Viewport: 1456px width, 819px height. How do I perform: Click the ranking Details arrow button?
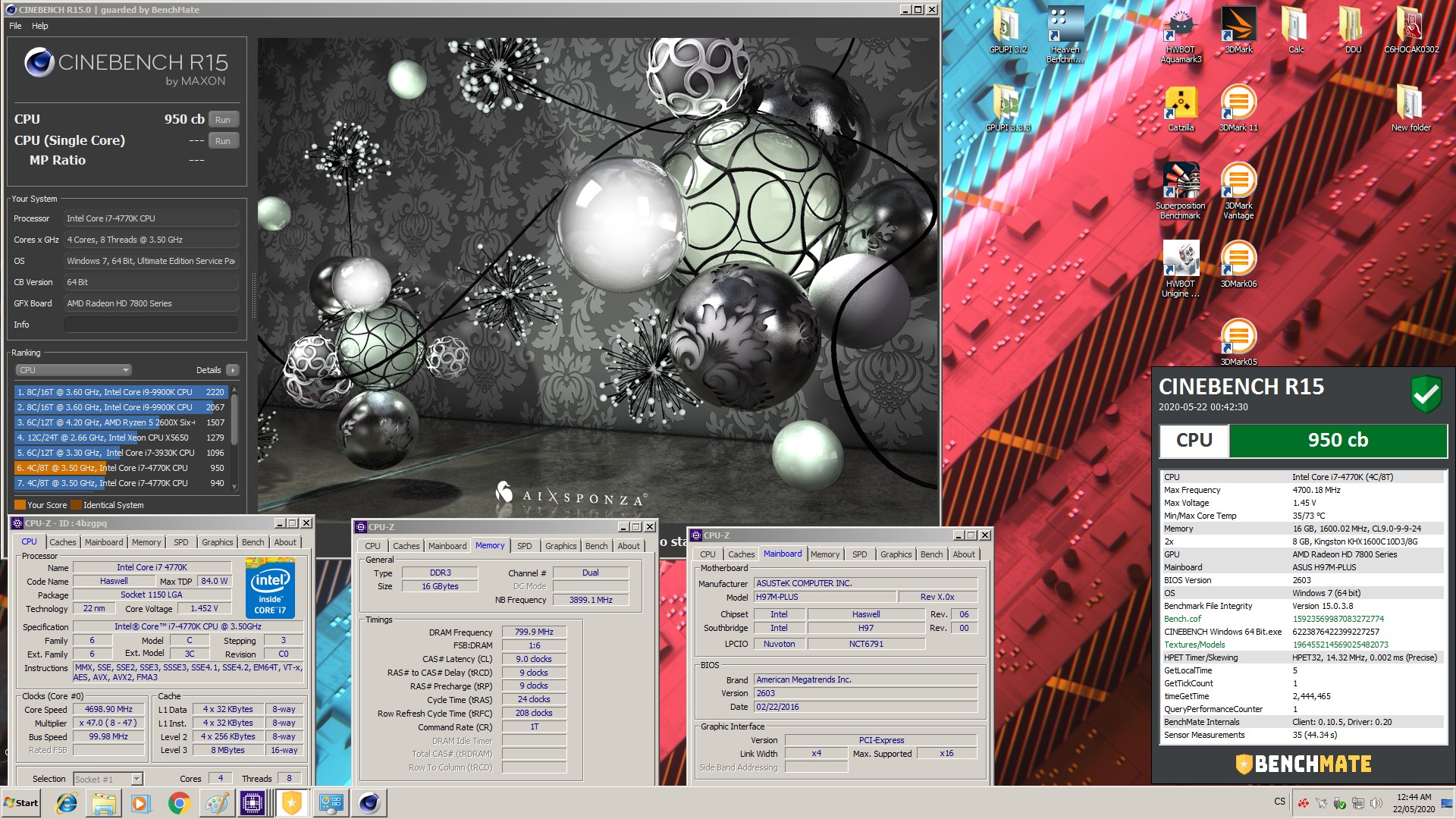232,370
